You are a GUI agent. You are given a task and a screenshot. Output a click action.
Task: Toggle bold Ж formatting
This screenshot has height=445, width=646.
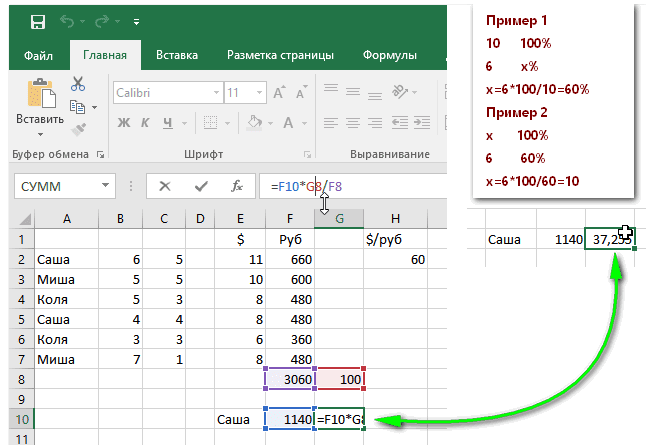124,123
